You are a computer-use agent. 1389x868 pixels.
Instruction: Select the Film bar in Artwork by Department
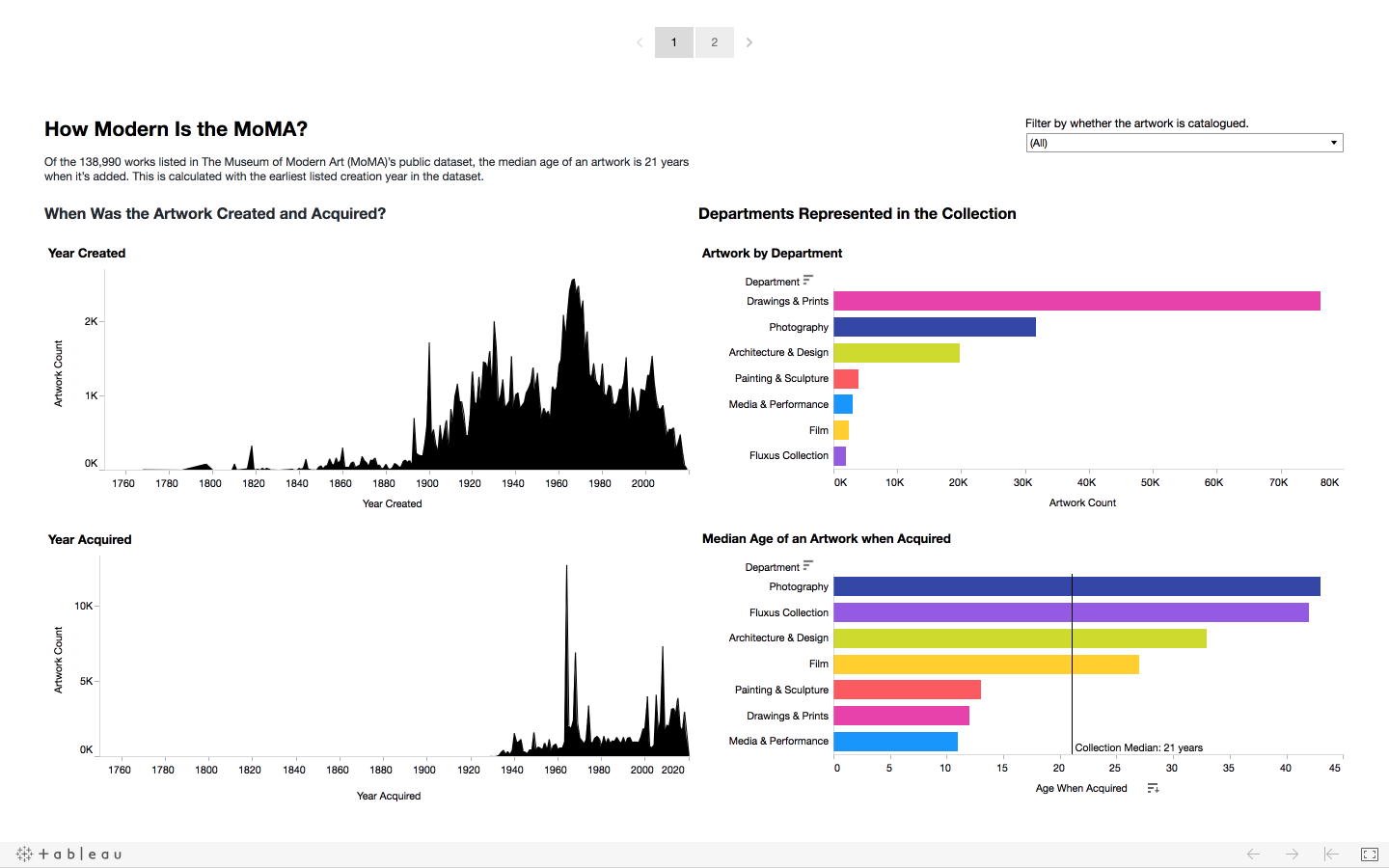tap(841, 430)
